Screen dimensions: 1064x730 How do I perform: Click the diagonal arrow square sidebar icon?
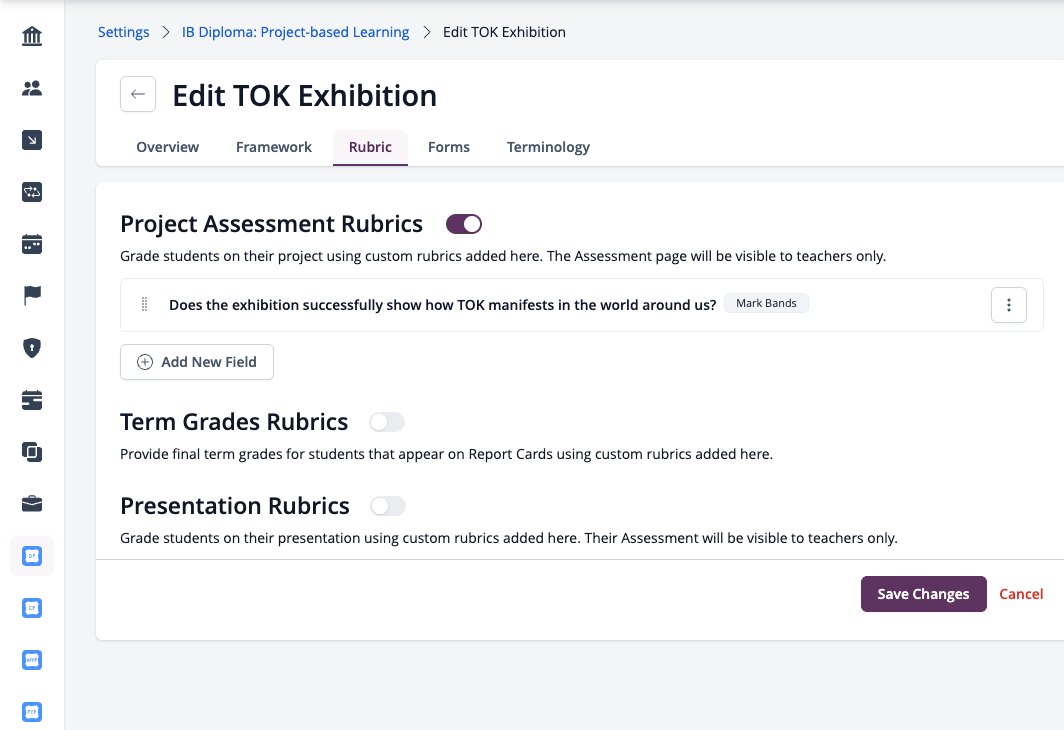click(32, 140)
